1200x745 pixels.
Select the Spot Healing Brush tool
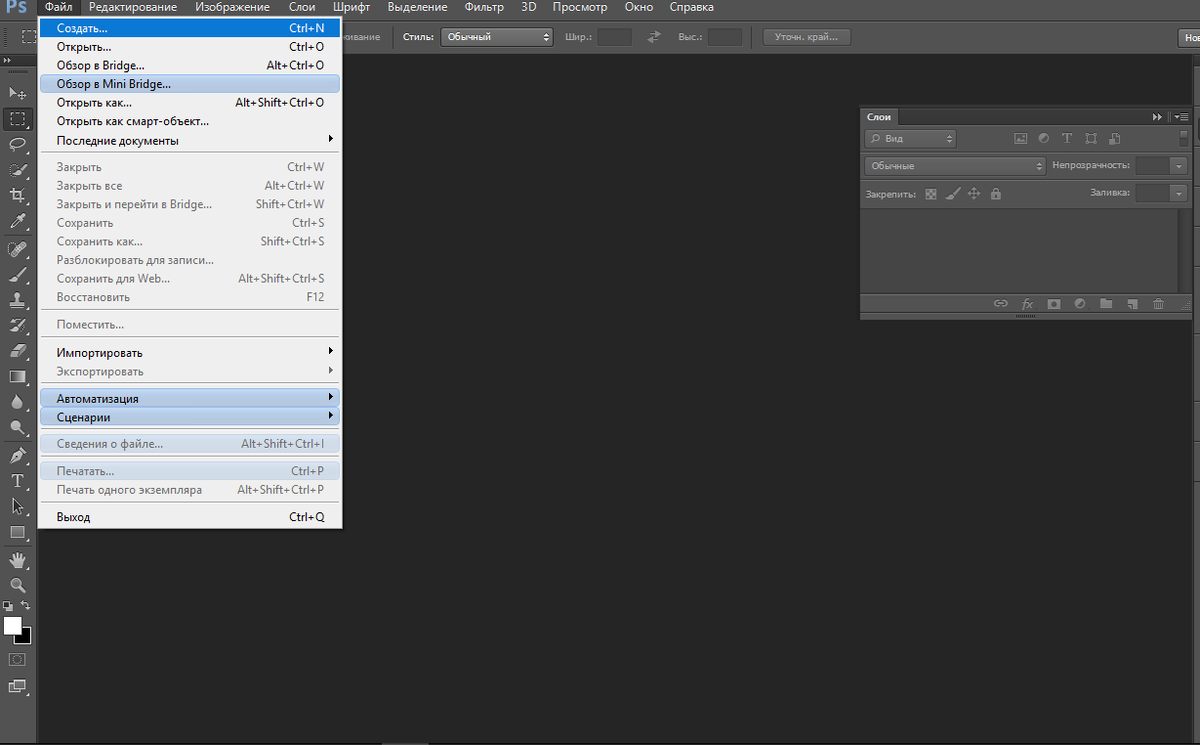tap(17, 248)
